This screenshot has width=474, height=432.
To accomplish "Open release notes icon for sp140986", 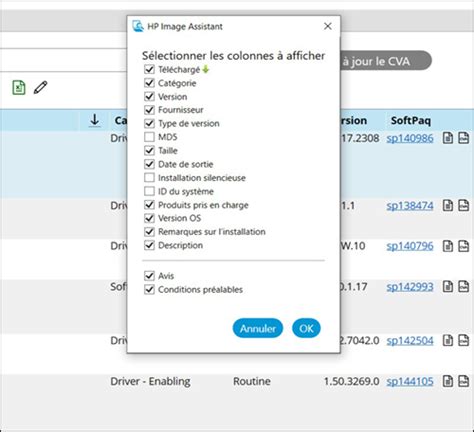I will pyautogui.click(x=448, y=138).
